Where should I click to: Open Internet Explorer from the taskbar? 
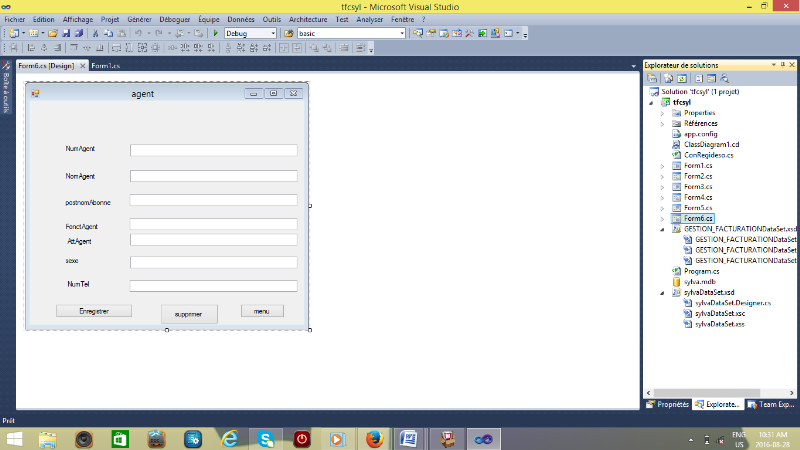(230, 439)
